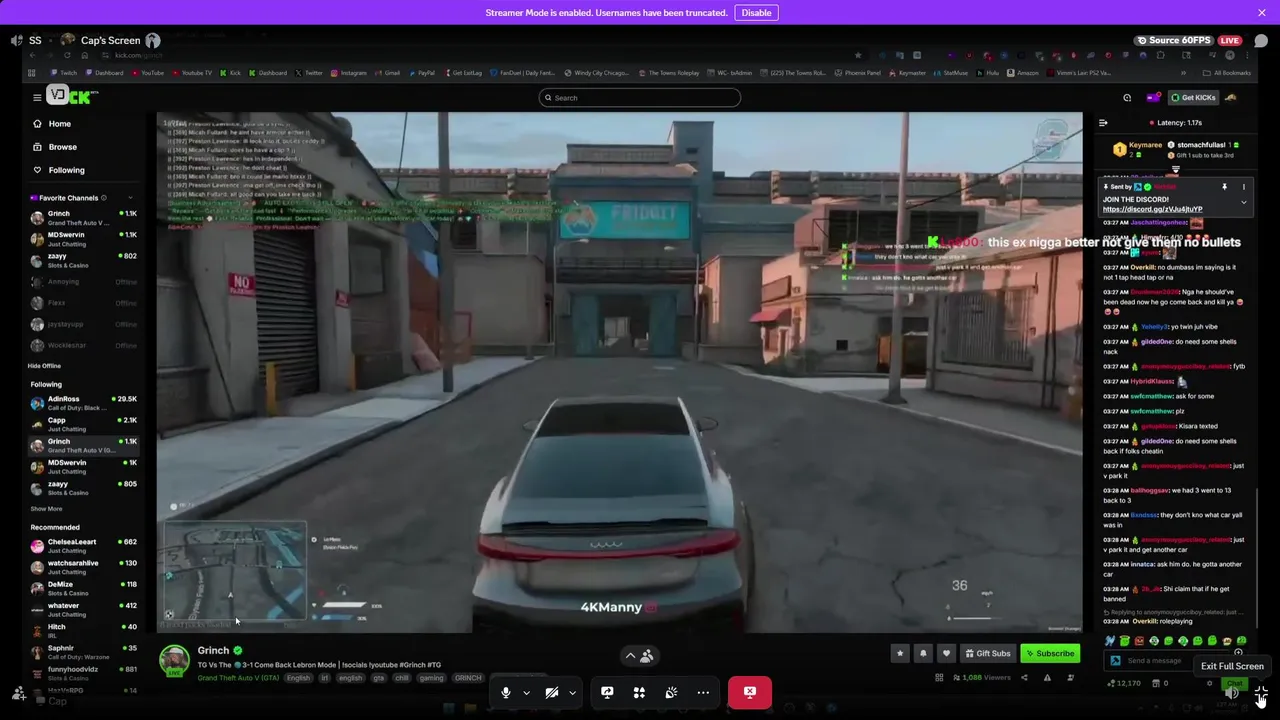Open watchsarahlive recommended channel
The image size is (1280, 720).
click(x=82, y=567)
